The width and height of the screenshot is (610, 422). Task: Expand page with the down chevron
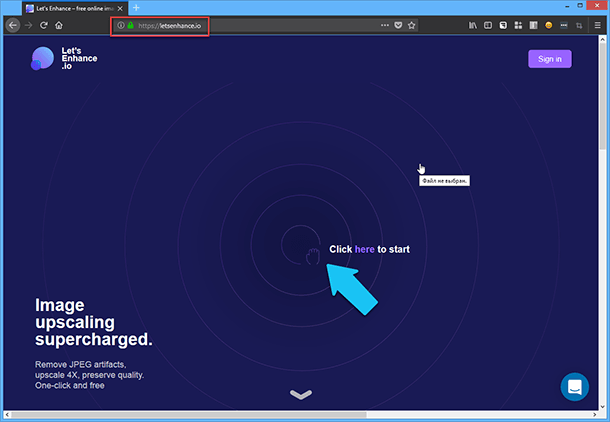click(x=301, y=394)
